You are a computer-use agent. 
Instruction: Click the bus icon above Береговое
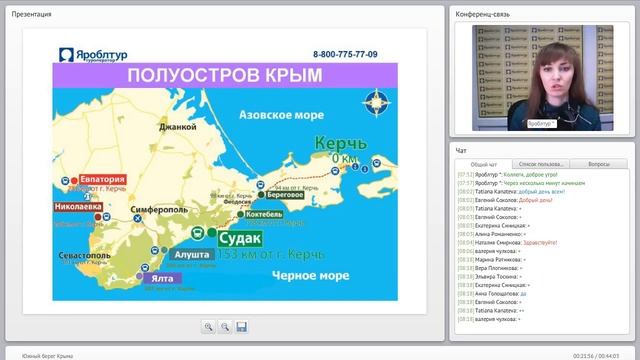click(260, 185)
